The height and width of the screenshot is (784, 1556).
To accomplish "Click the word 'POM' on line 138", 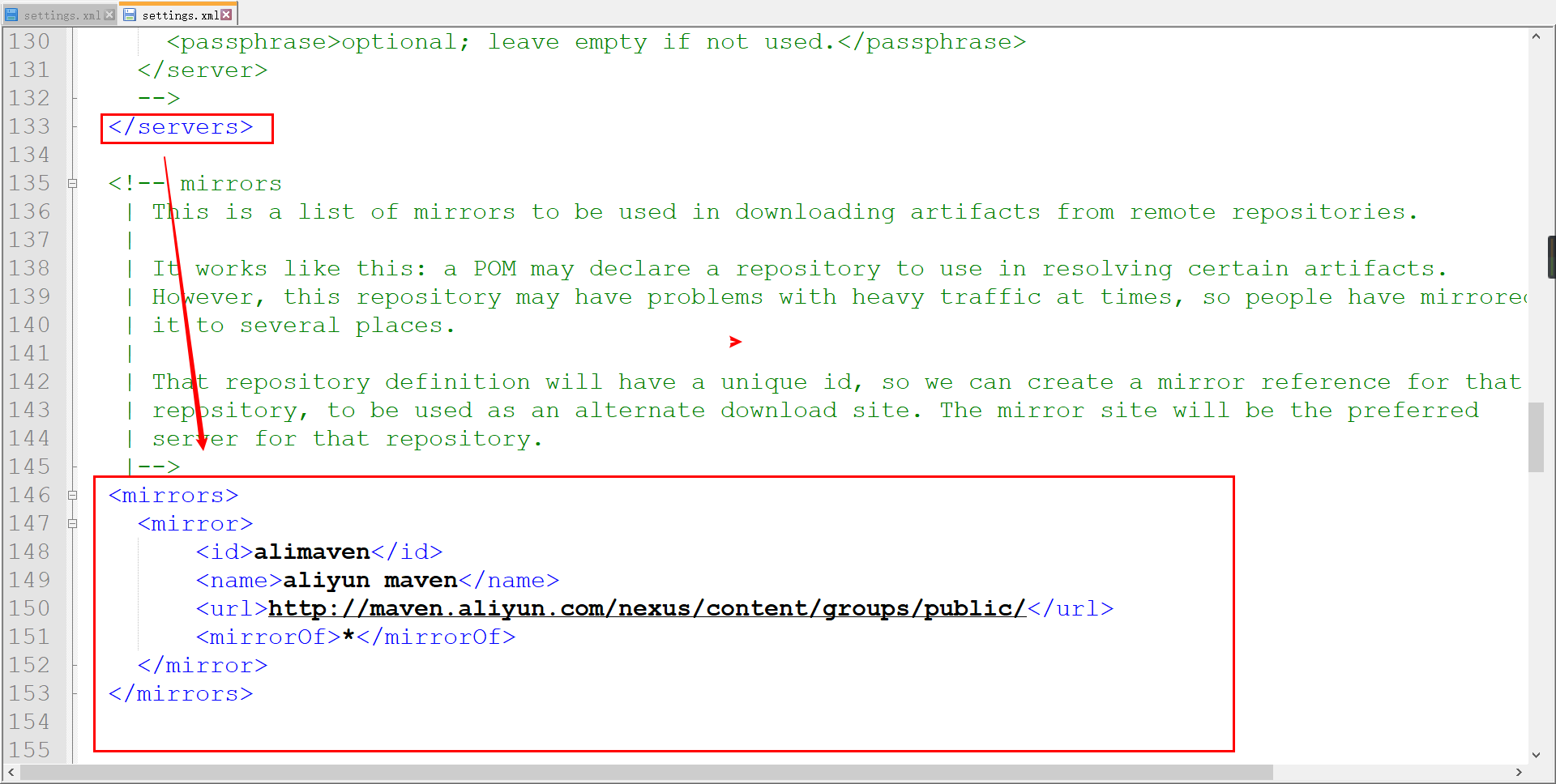I will click(x=495, y=268).
